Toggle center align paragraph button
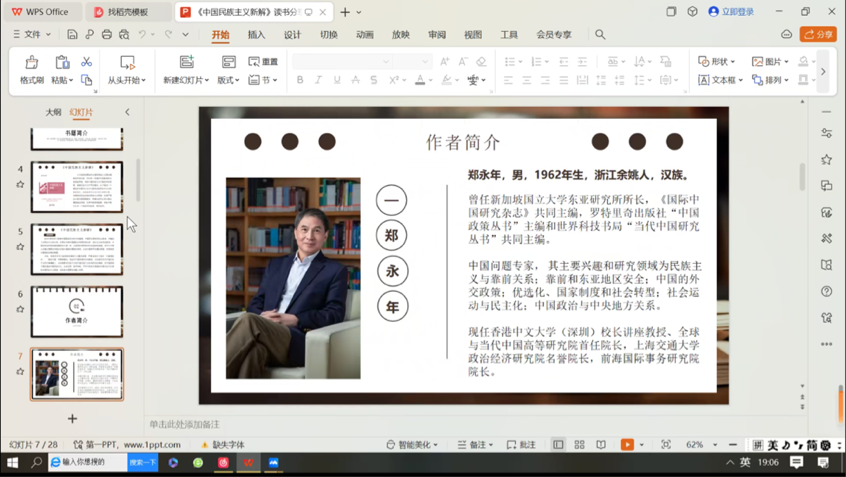 coord(527,80)
